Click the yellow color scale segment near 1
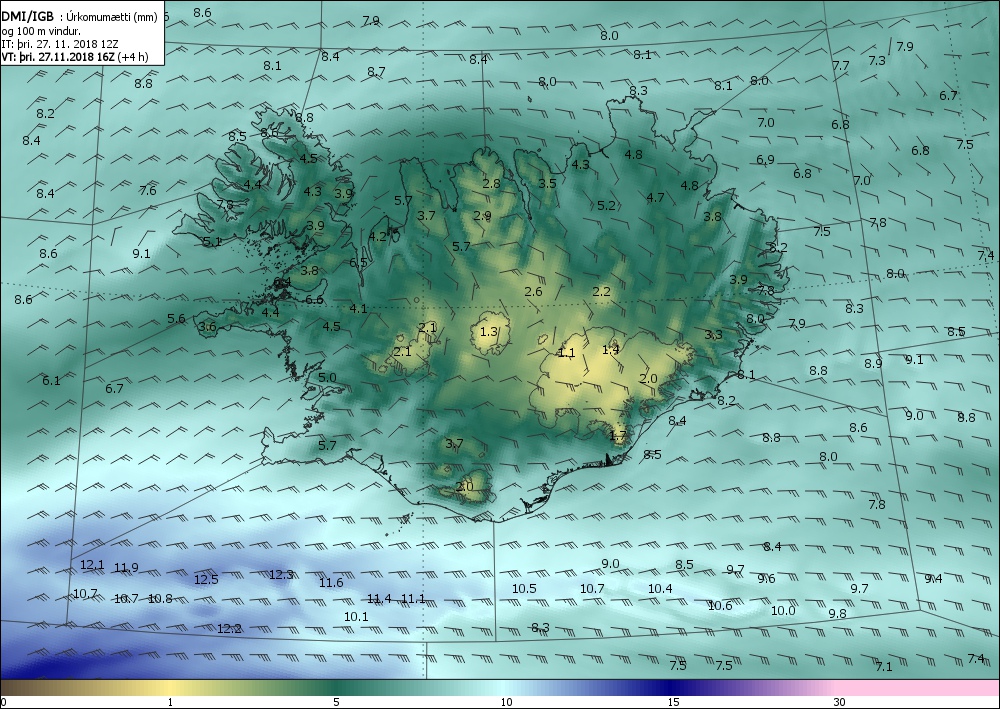This screenshot has height=709, width=1000. 170,688
